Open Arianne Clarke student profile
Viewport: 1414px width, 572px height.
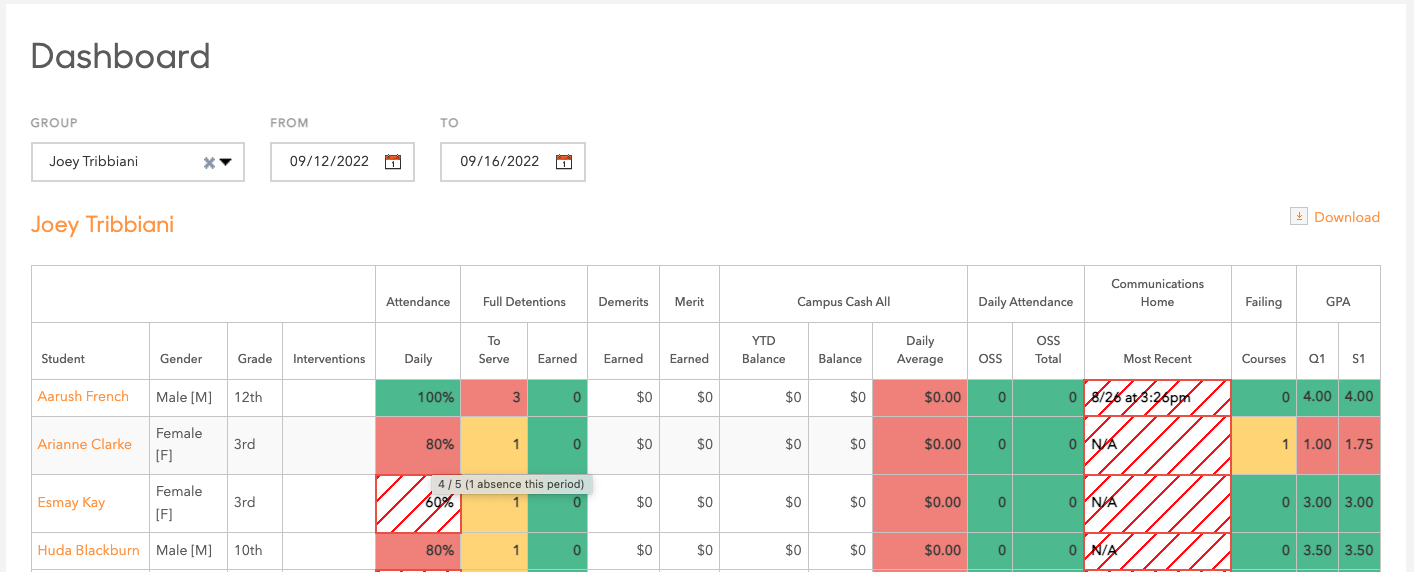pos(84,445)
